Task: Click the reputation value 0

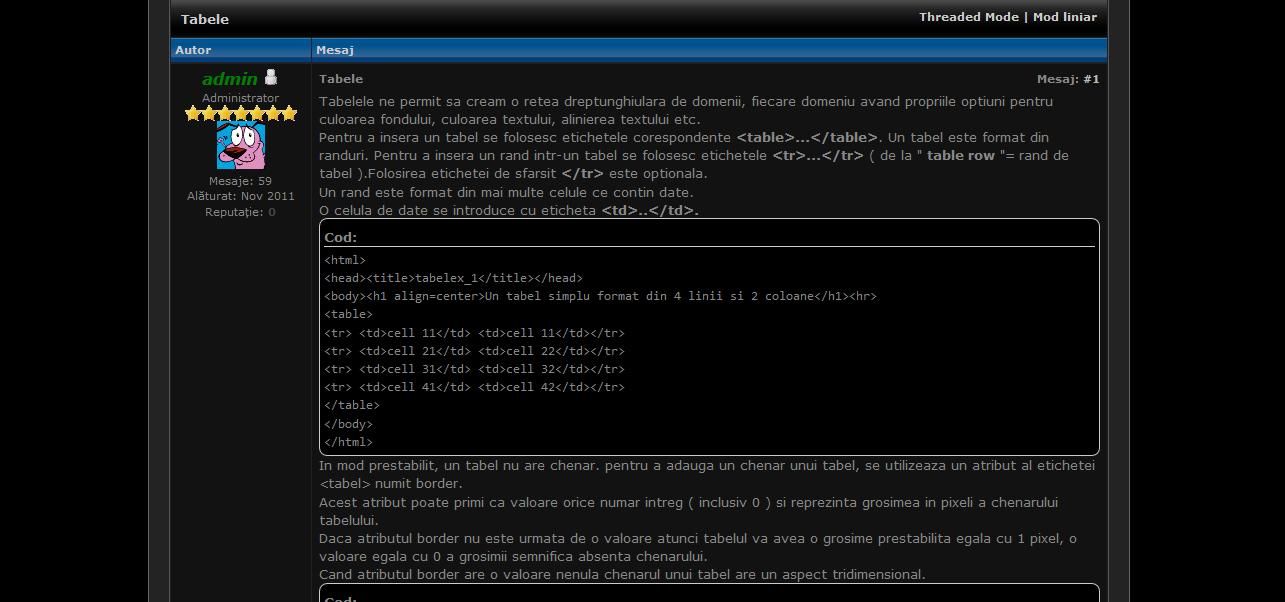Action: 271,212
